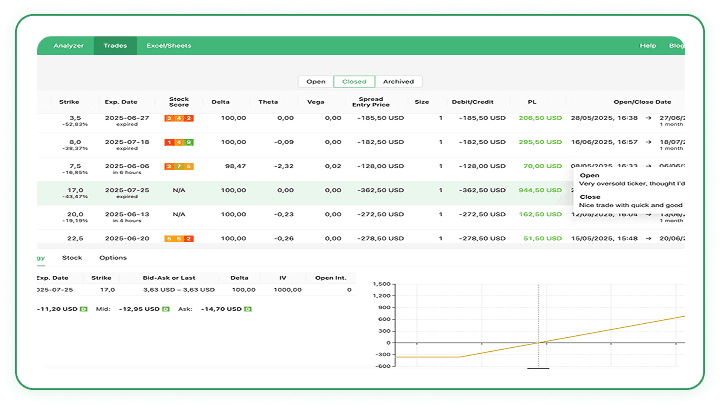The width and height of the screenshot is (720, 407).
Task: Select the highlighted trade expiring 2025-07-25
Action: (361, 193)
